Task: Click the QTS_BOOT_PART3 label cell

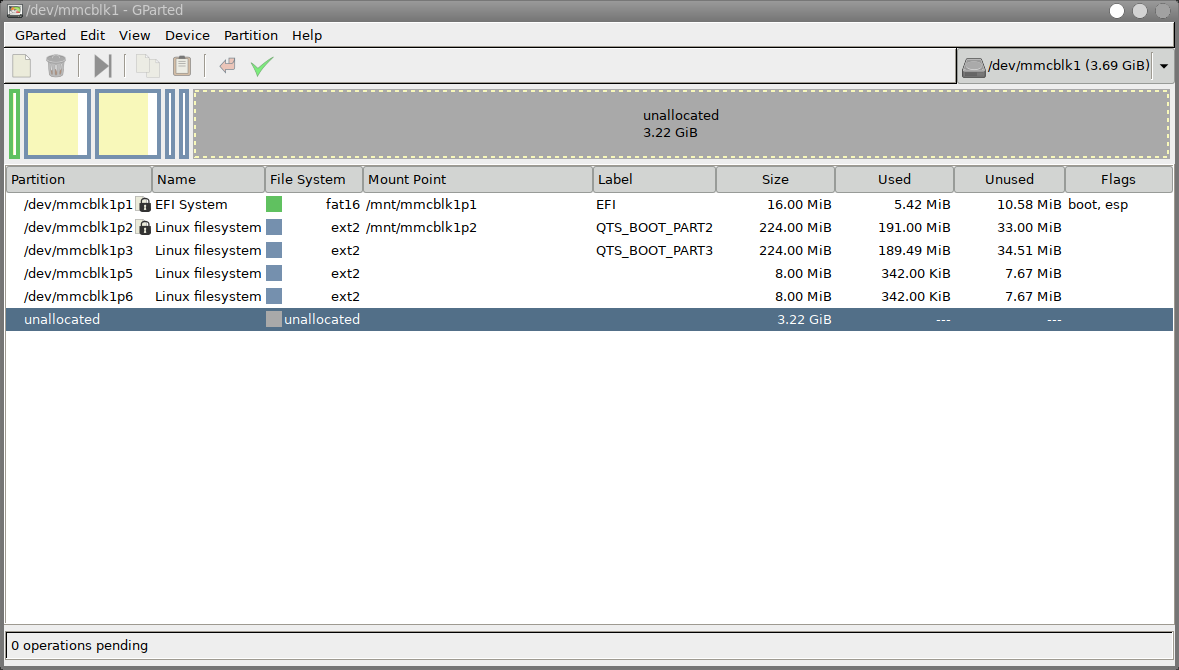Action: 654,250
